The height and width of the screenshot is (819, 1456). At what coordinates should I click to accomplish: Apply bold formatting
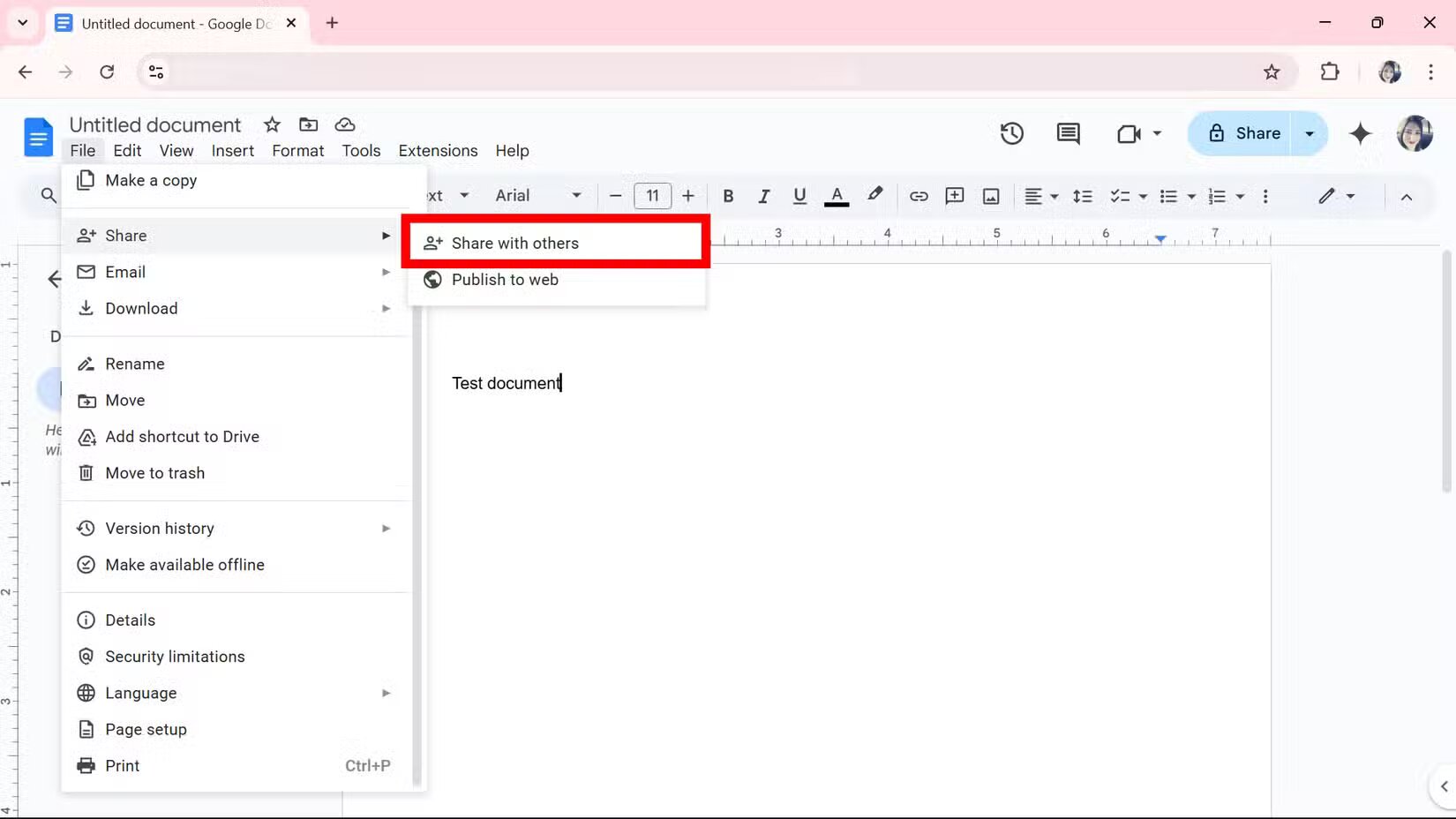tap(727, 196)
